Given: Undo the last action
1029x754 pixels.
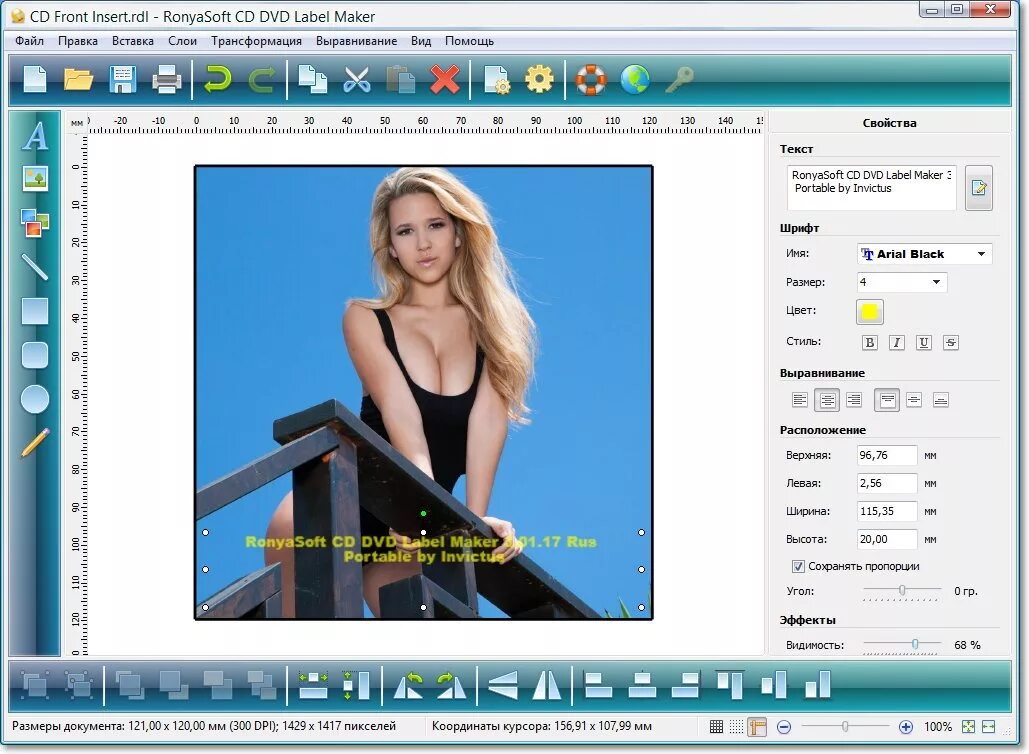Looking at the screenshot, I should 217,79.
